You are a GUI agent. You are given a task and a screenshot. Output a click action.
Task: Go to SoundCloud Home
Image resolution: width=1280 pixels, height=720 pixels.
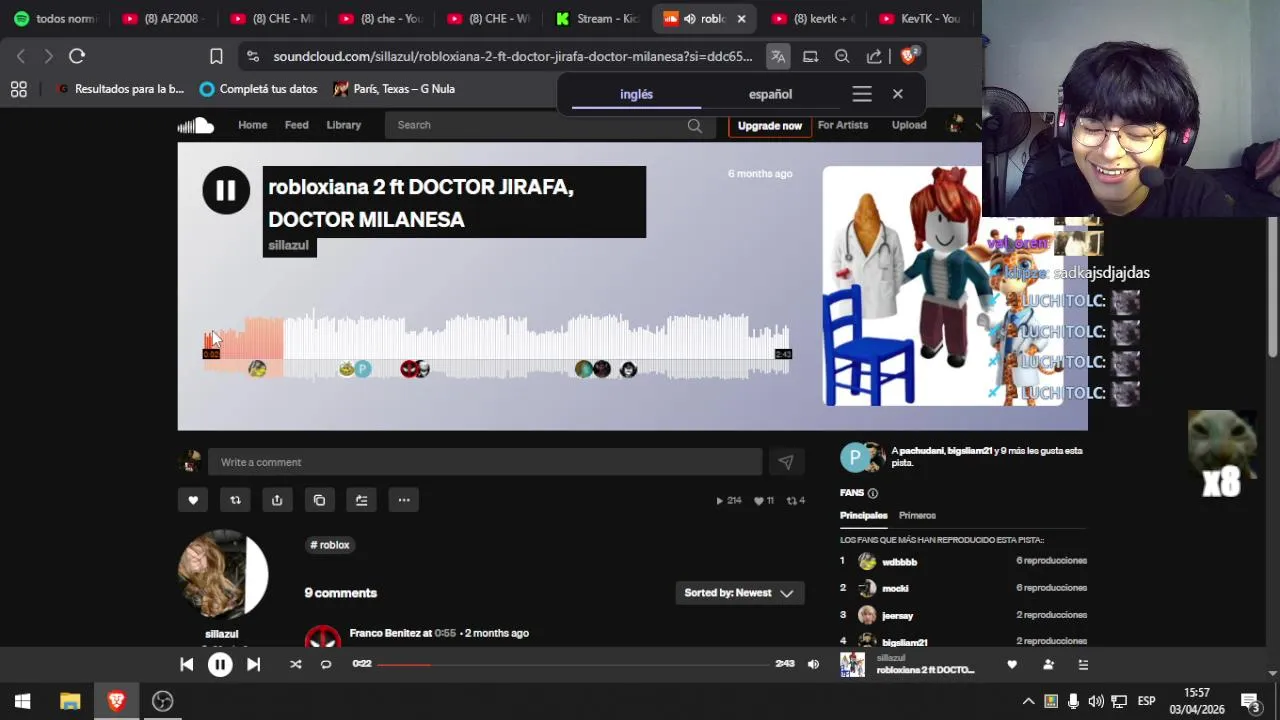point(252,125)
